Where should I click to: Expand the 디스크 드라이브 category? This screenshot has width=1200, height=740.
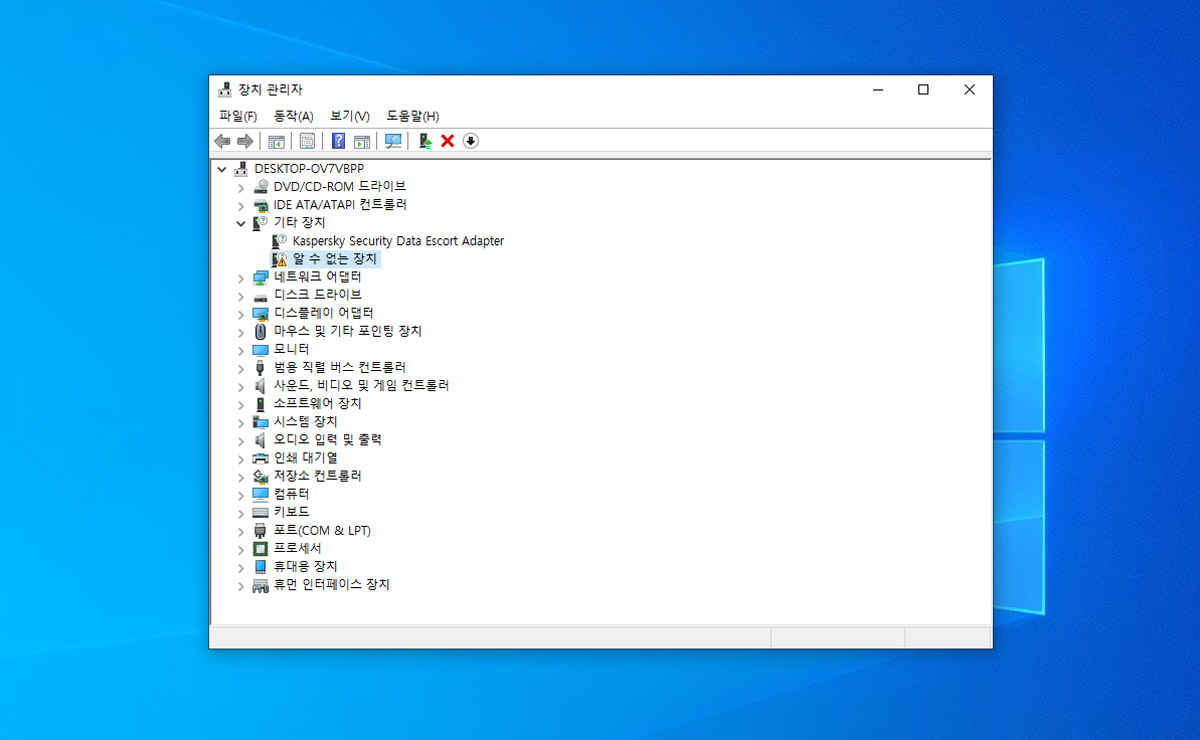[x=241, y=296]
